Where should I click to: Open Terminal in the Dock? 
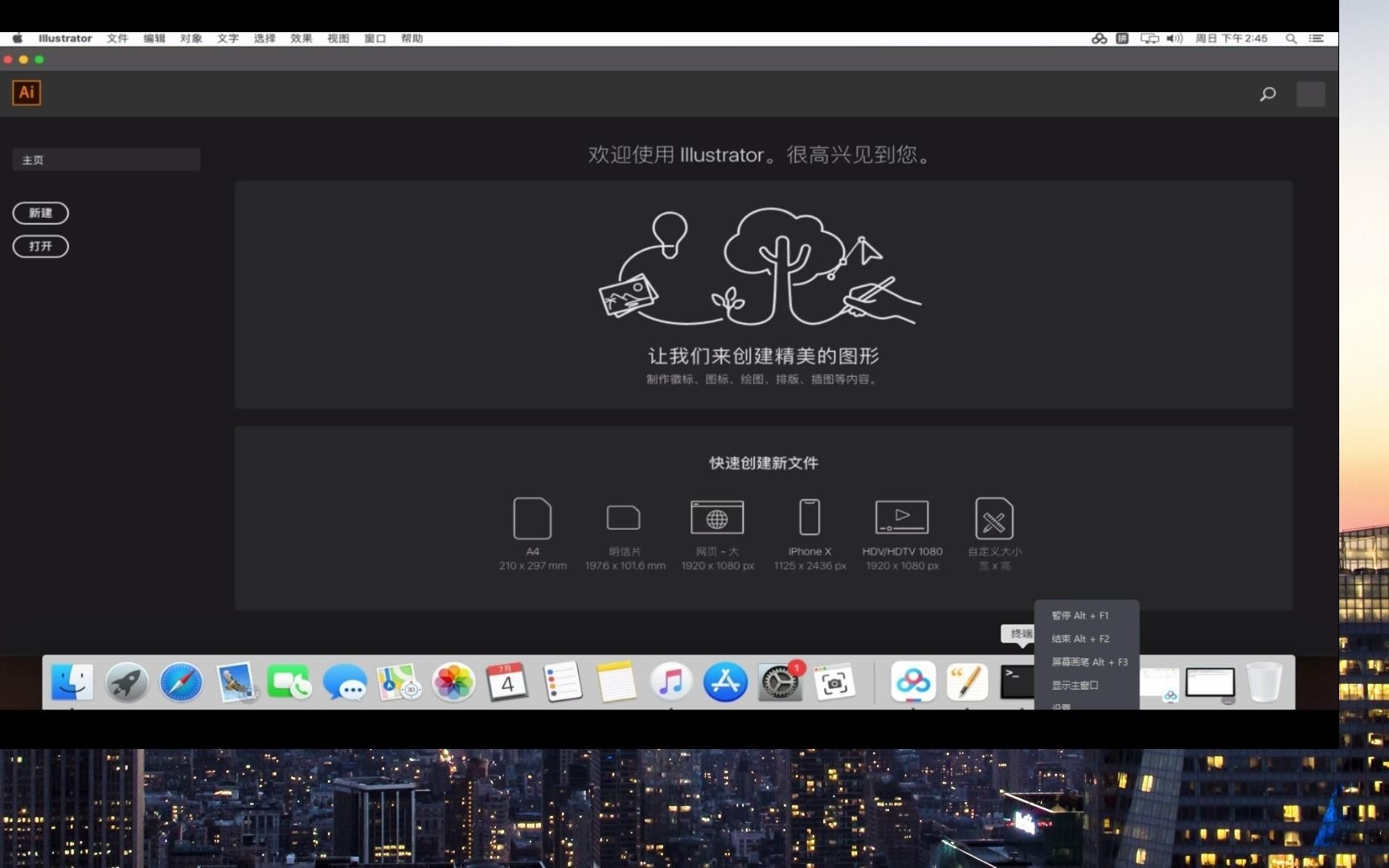pos(1017,682)
